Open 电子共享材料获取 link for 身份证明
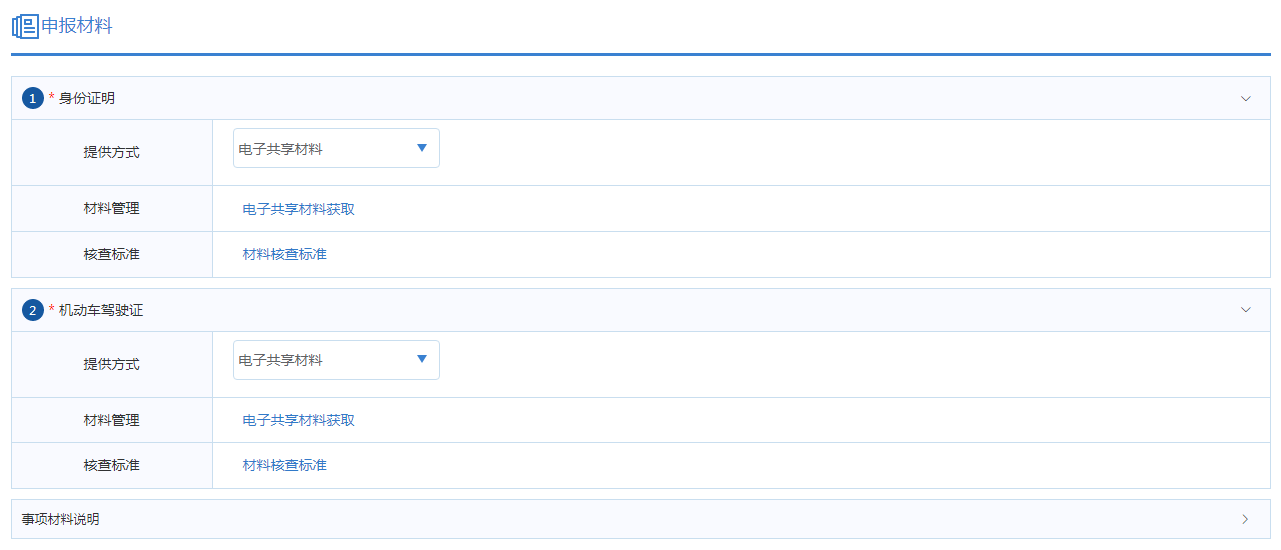This screenshot has width=1281, height=550. 298,209
